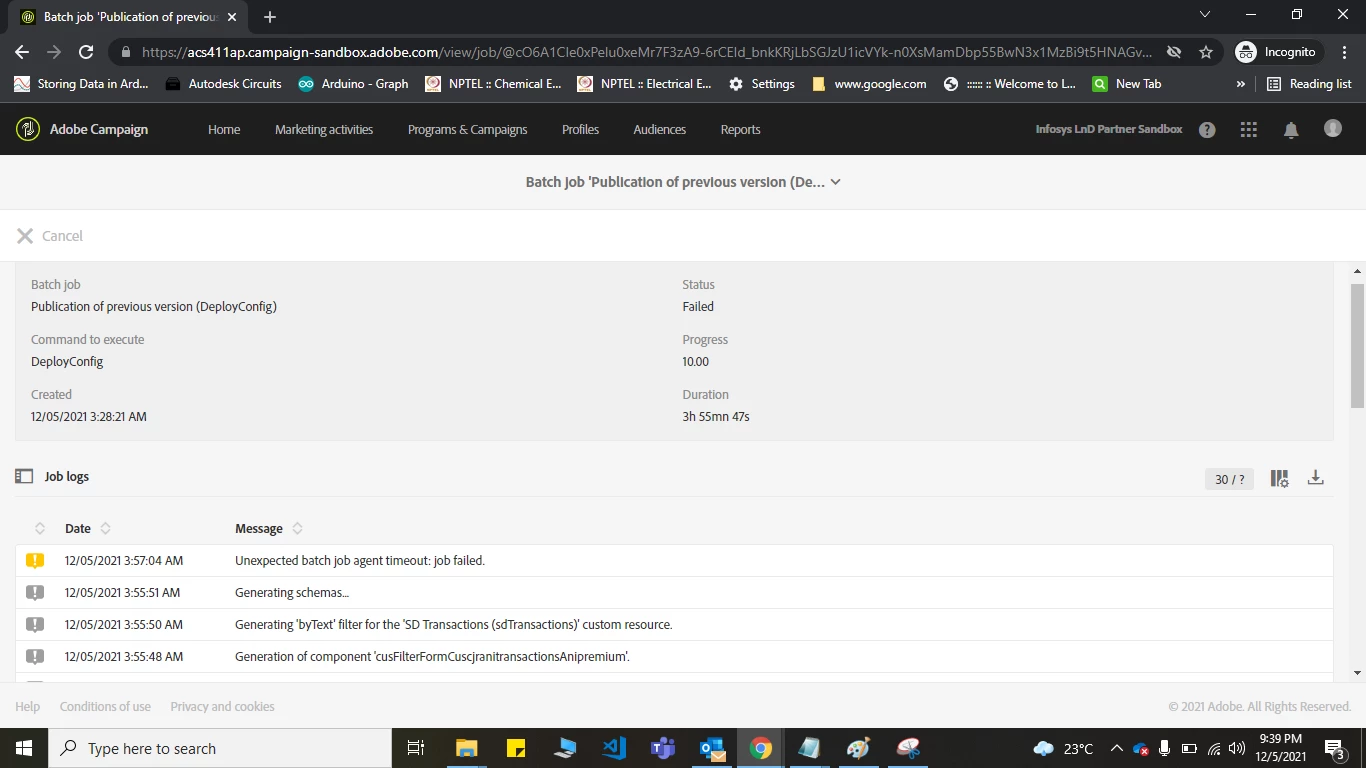This screenshot has height=768, width=1366.
Task: Click the Windows taskbar search box
Action: pyautogui.click(x=219, y=748)
